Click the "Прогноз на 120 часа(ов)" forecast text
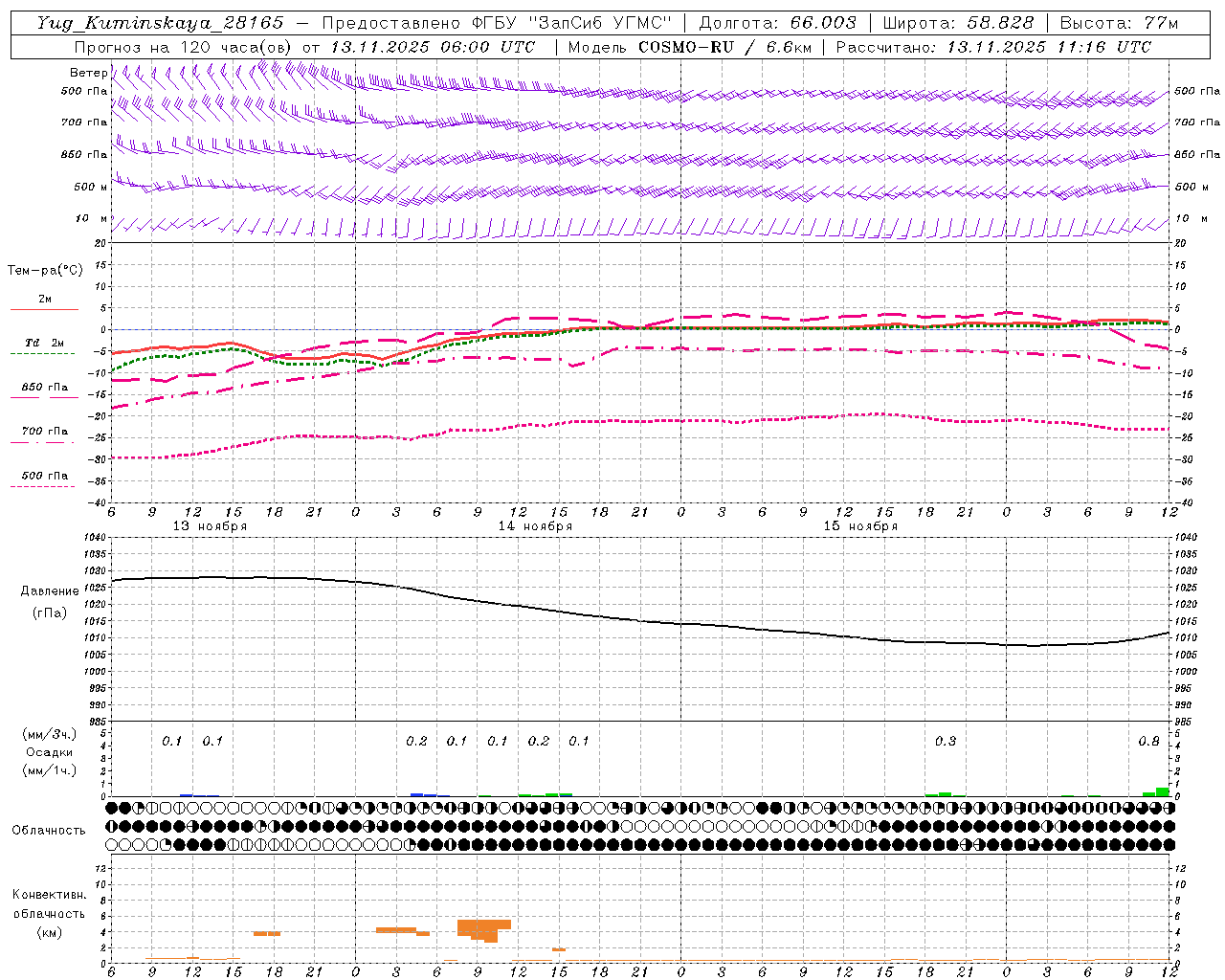Image resolution: width=1225 pixels, height=980 pixels. 184,47
